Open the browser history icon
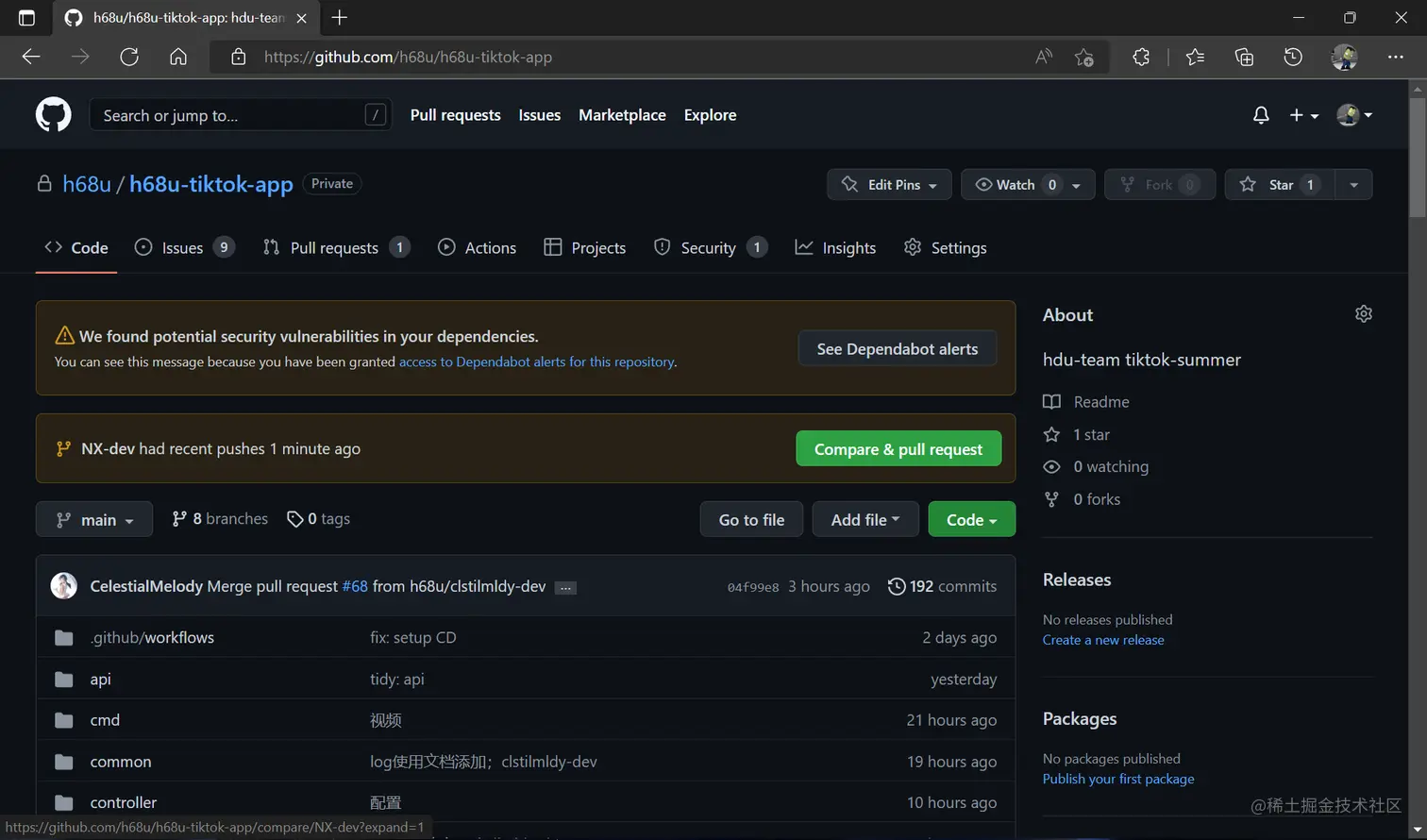This screenshot has height=840, width=1427. point(1293,57)
